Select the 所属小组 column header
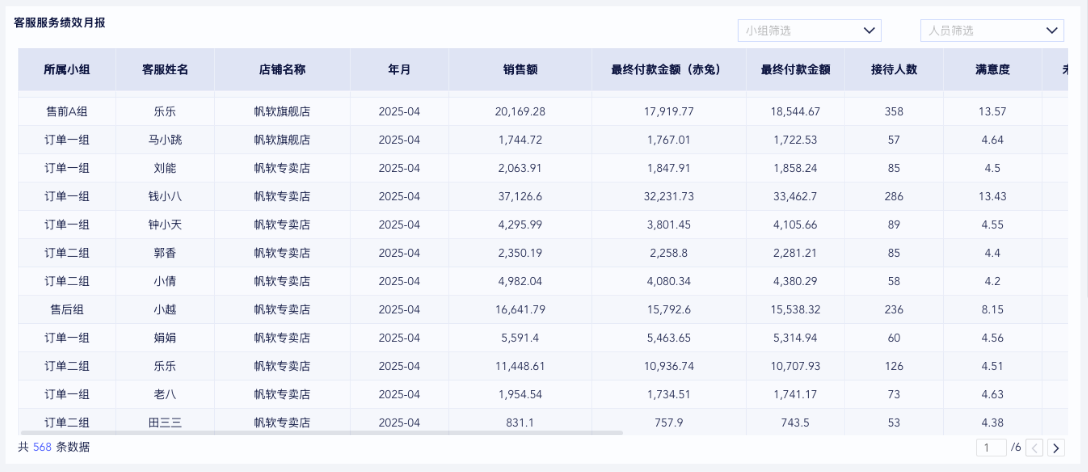The height and width of the screenshot is (472, 1088). pyautogui.click(x=67, y=70)
